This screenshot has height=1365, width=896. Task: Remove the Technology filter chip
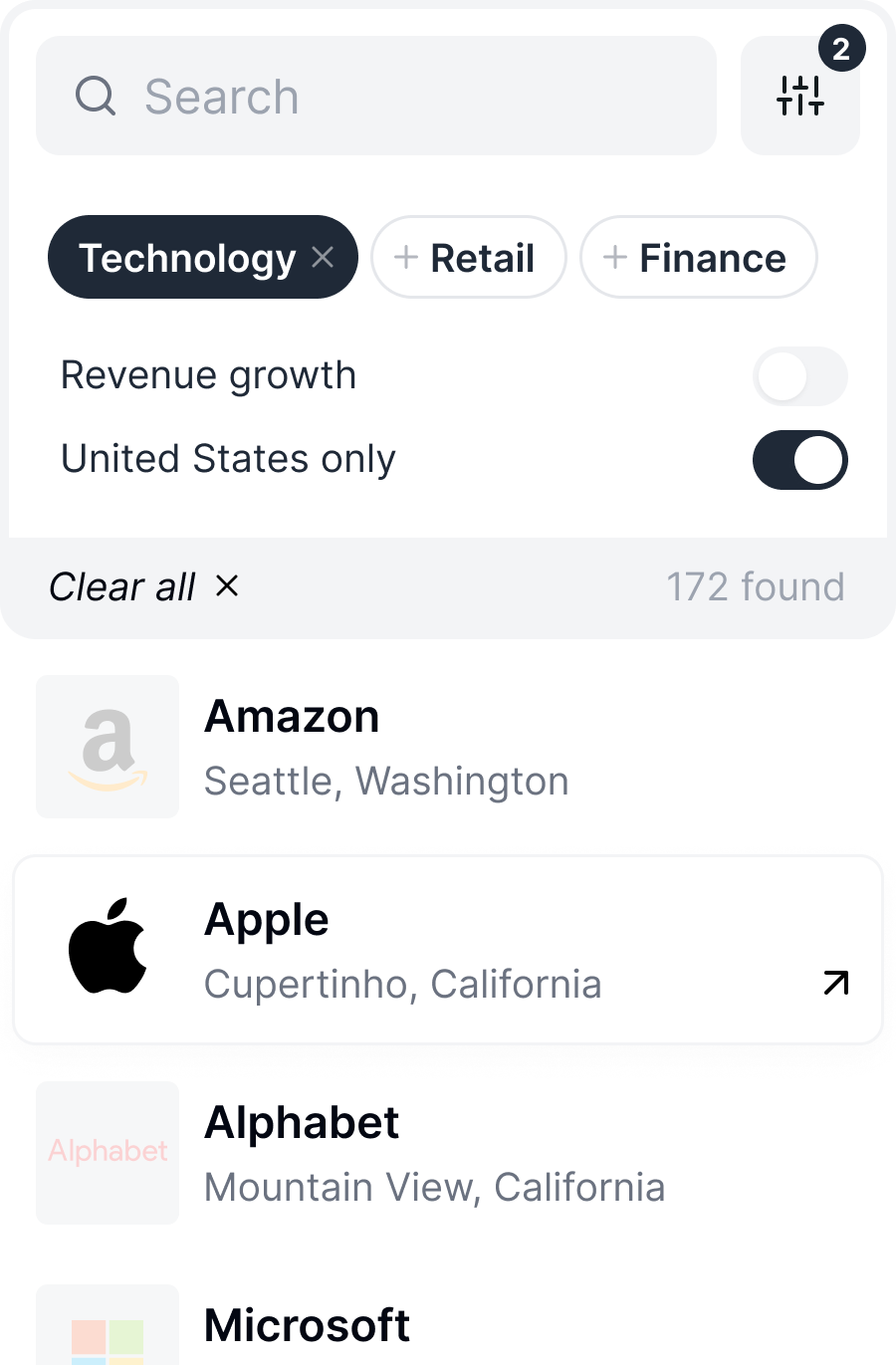pos(323,257)
